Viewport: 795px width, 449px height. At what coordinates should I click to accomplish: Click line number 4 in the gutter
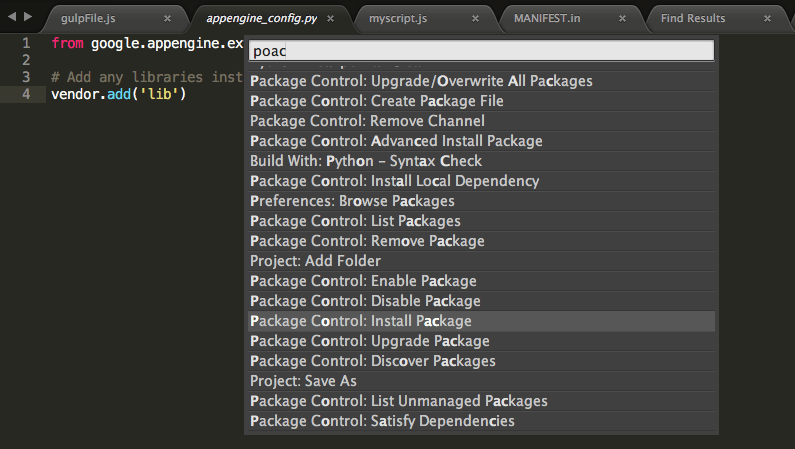[x=26, y=94]
